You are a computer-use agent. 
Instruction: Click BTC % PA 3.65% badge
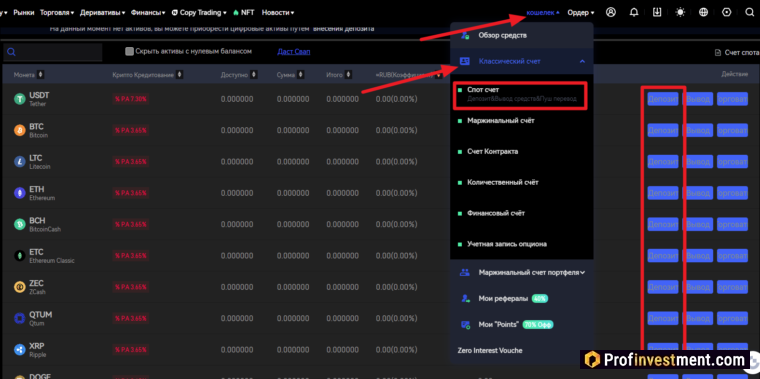coord(130,130)
